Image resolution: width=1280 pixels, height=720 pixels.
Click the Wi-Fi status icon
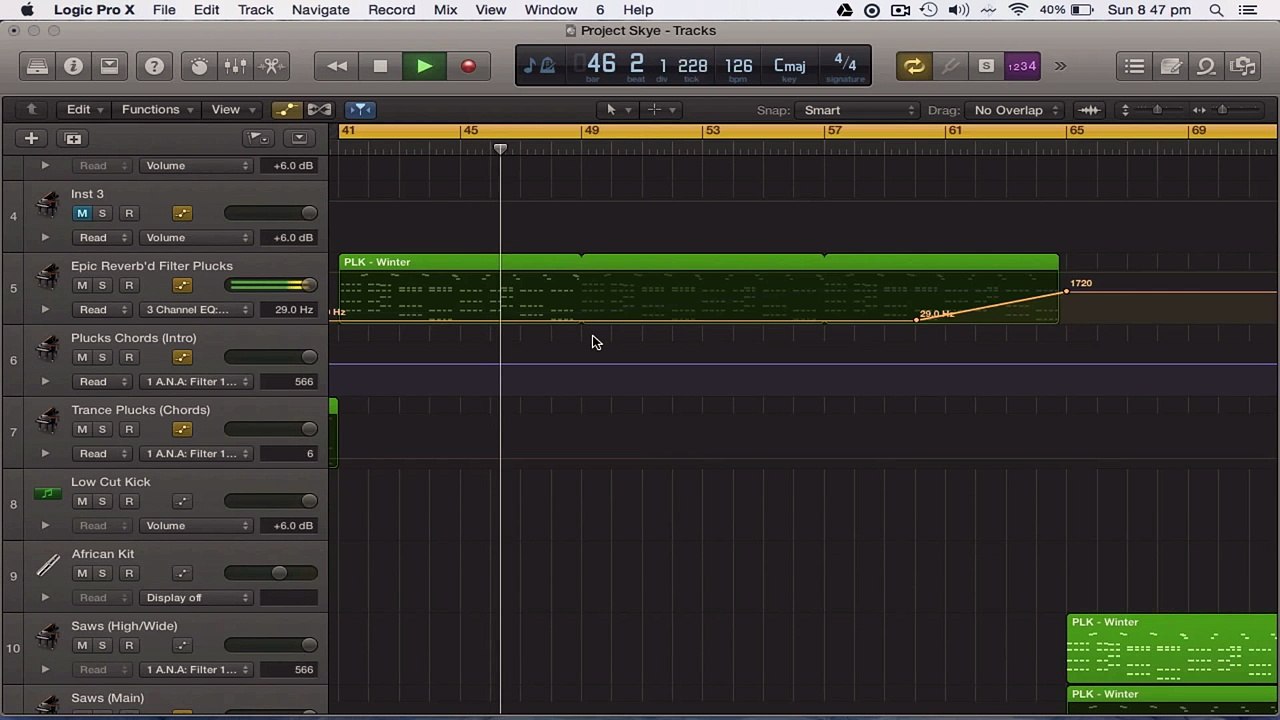(1018, 10)
